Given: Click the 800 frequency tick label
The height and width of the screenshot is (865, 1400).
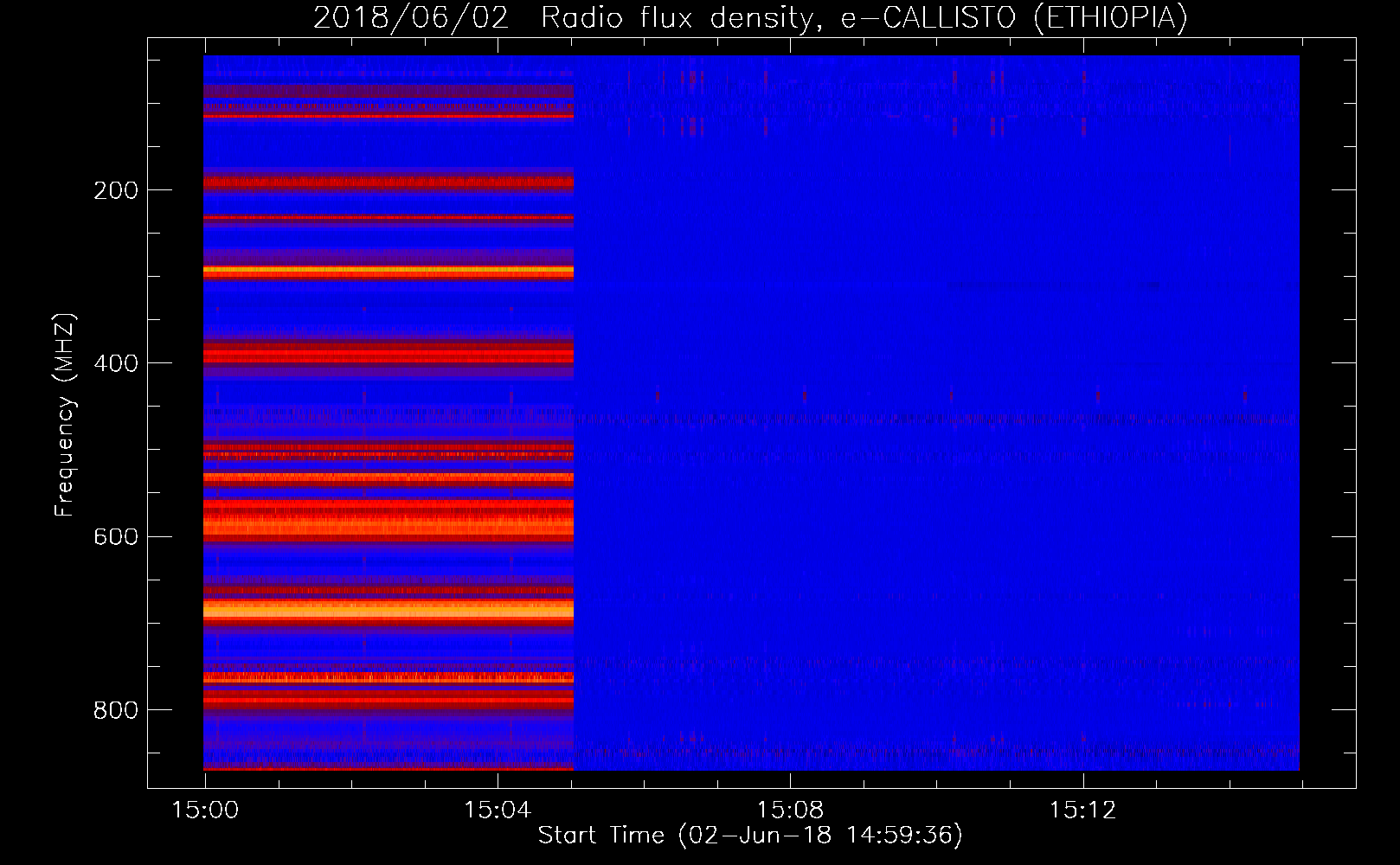Looking at the screenshot, I should point(116,710).
